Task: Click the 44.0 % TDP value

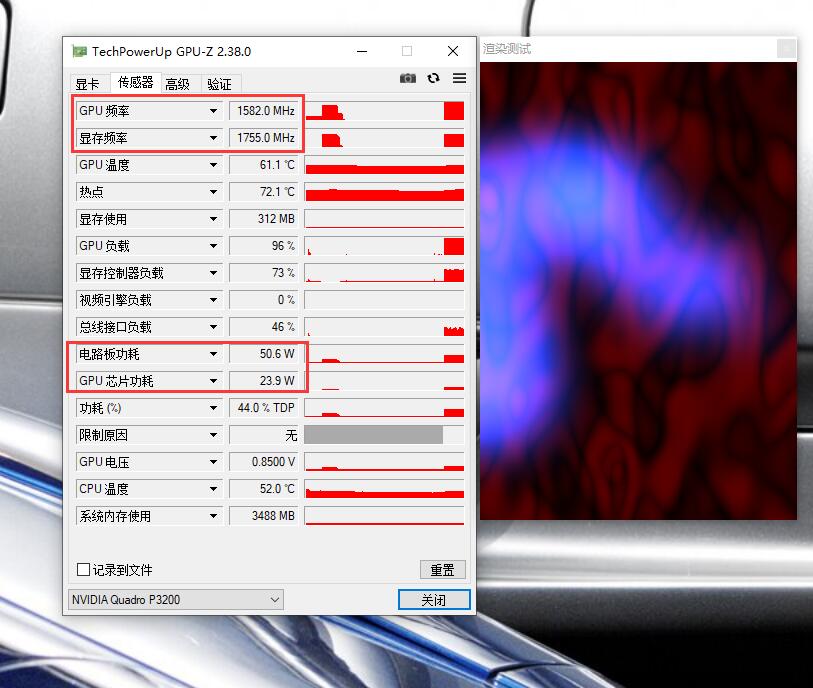Action: 263,408
